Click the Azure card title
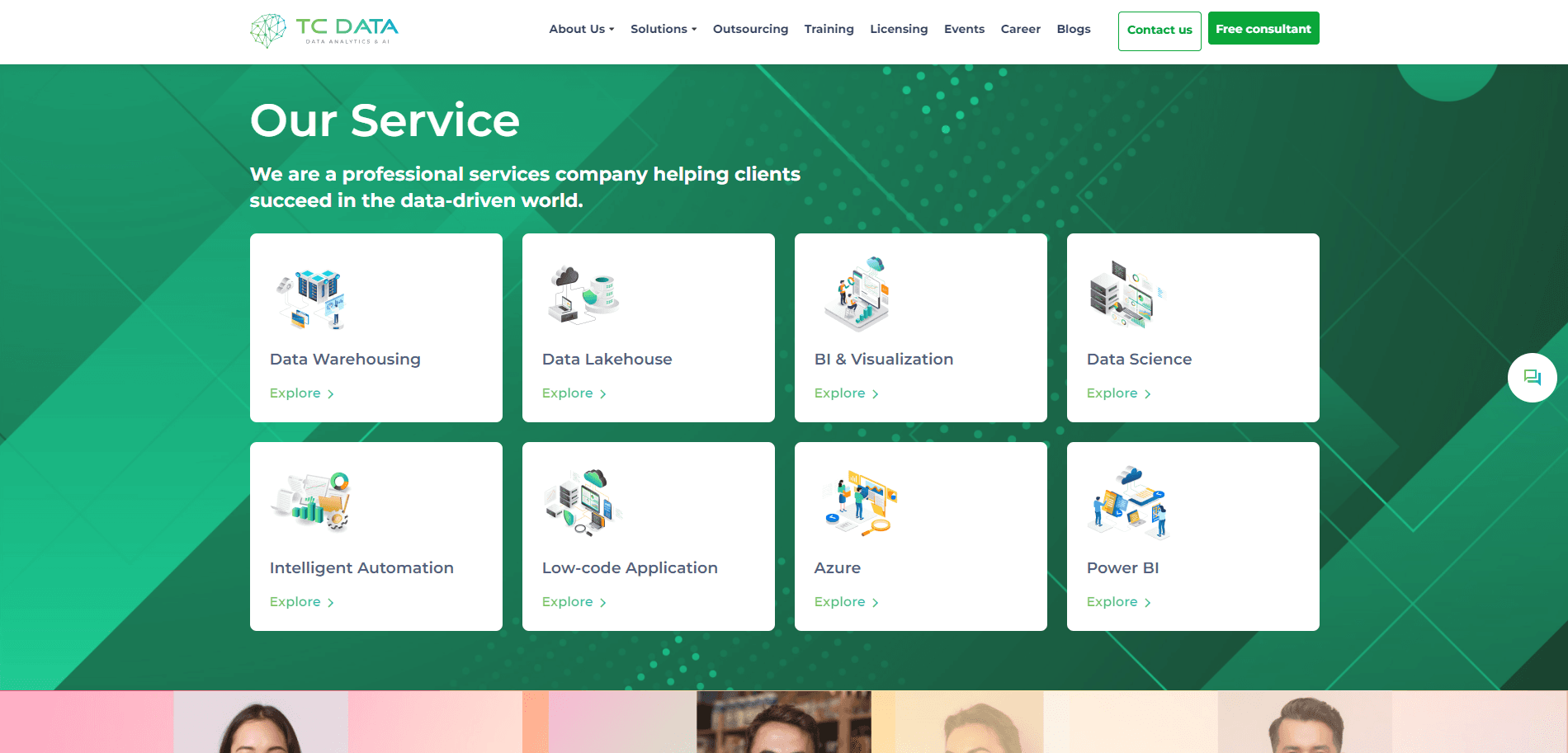The height and width of the screenshot is (753, 1568). (x=837, y=568)
